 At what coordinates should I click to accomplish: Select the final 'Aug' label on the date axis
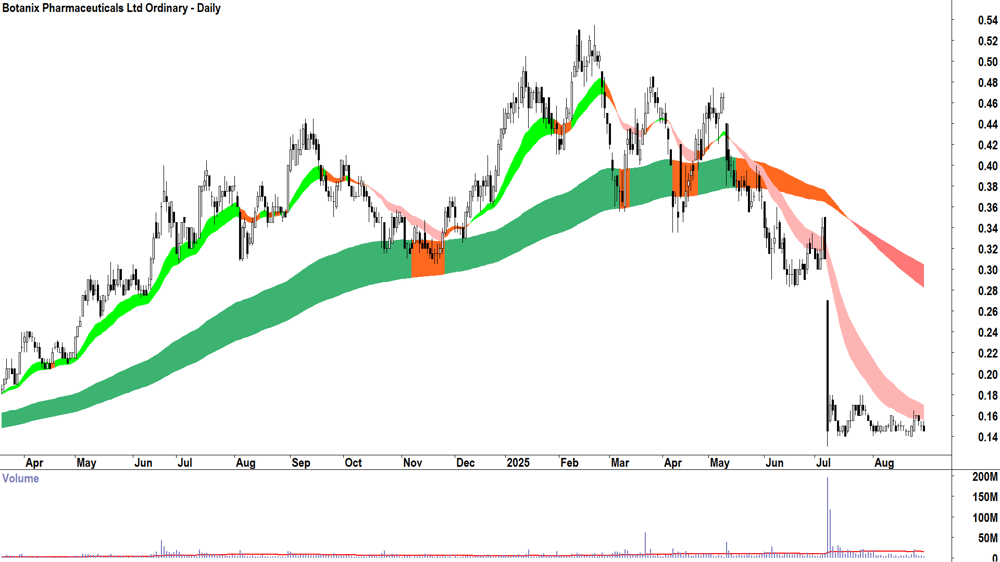[x=883, y=463]
